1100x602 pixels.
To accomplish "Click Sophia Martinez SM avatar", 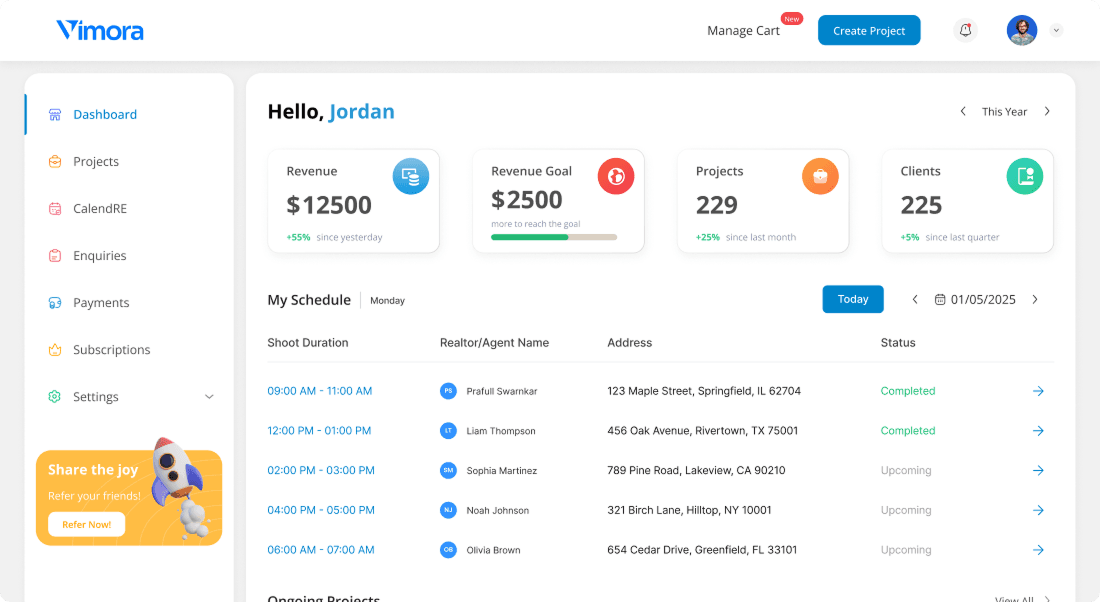I will (x=448, y=470).
